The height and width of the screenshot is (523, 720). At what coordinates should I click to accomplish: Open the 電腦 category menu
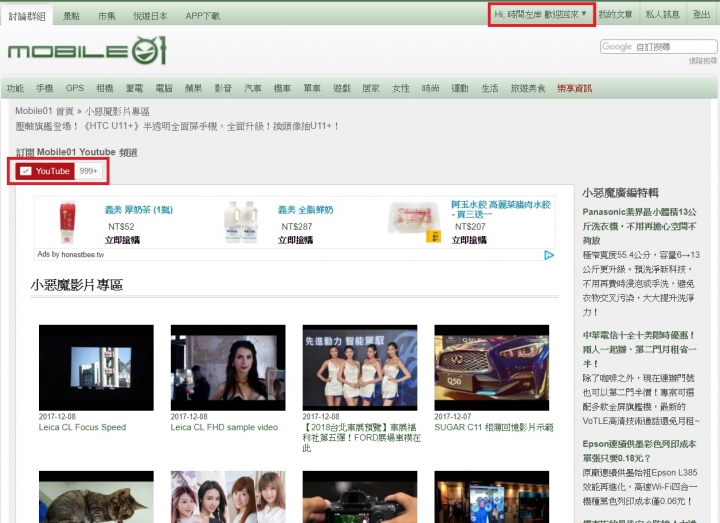click(164, 88)
